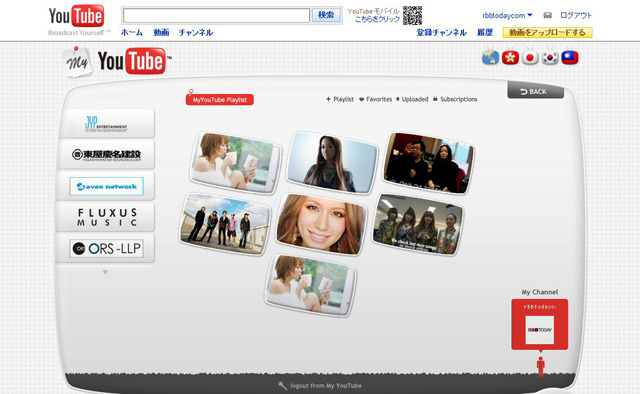Select the Asia globe region icon

coord(490,57)
